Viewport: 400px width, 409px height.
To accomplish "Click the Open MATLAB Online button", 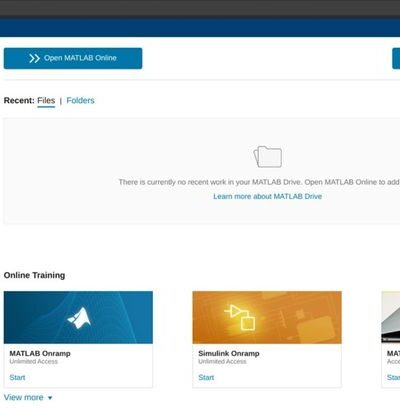I will tap(73, 58).
